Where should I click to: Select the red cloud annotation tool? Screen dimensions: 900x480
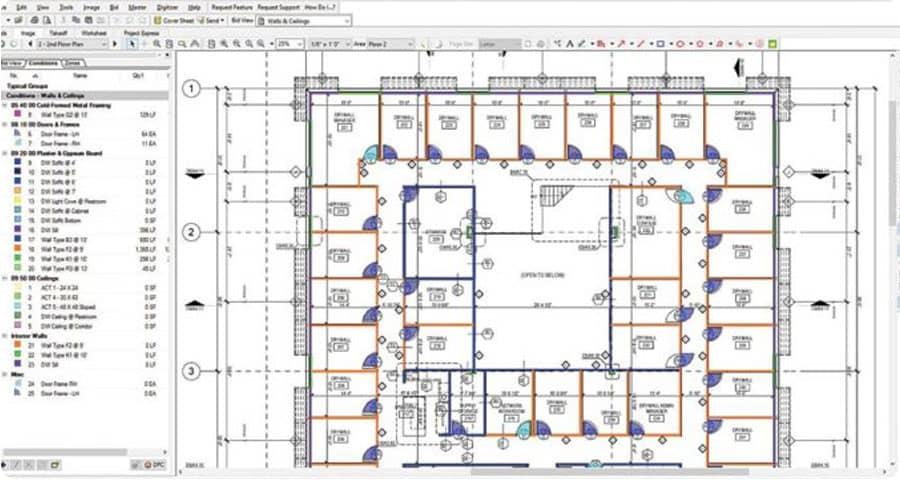point(720,44)
